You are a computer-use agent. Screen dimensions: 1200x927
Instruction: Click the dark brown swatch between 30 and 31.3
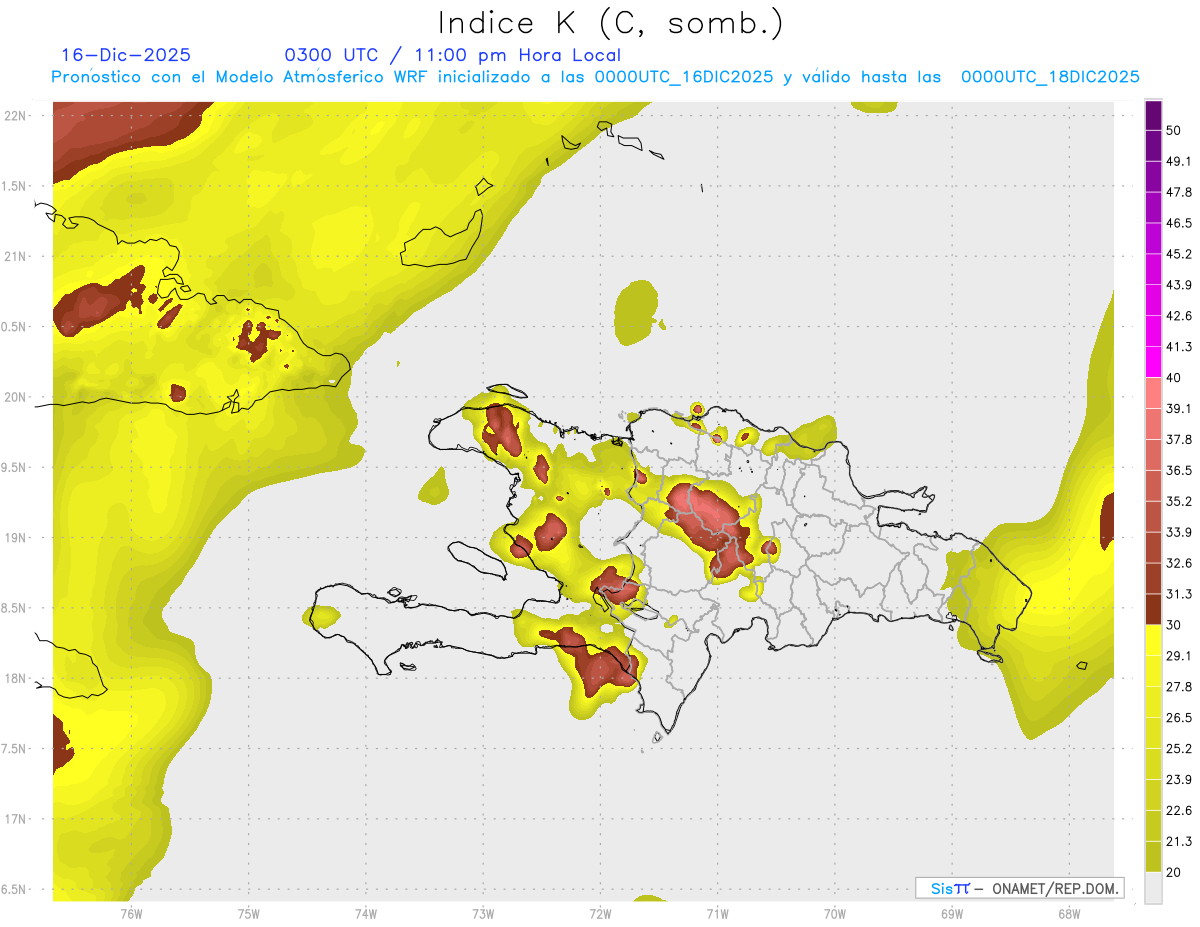click(1154, 609)
